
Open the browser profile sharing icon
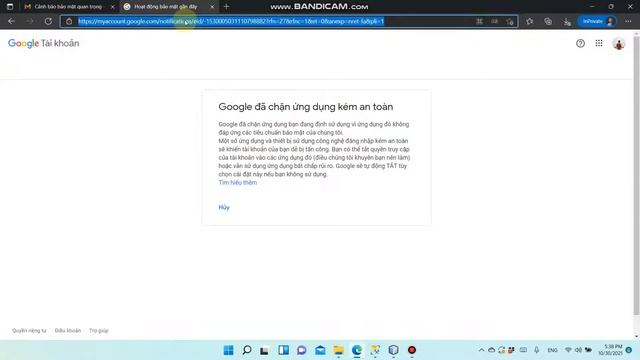pos(567,21)
